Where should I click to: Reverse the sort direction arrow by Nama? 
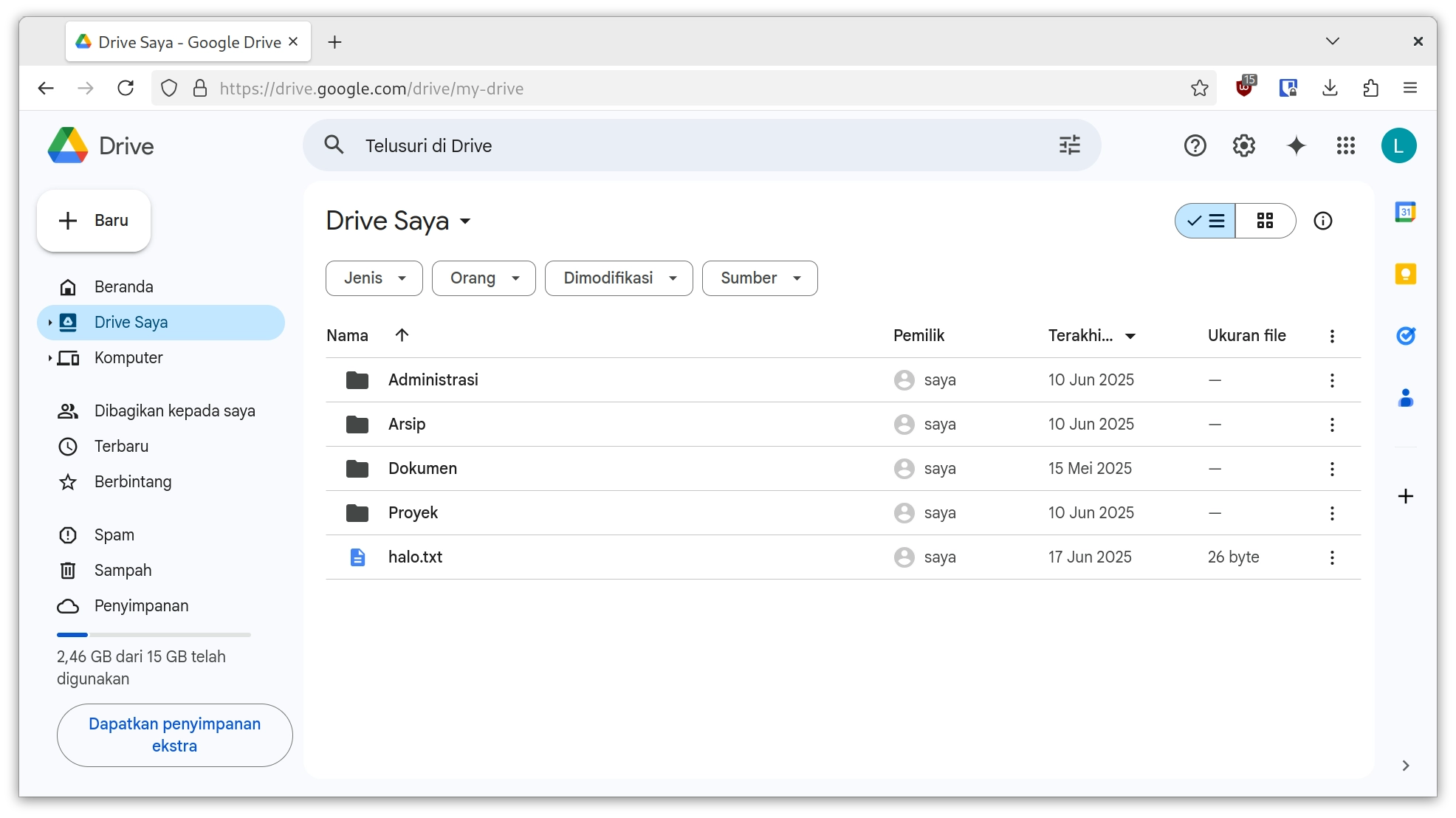tap(402, 335)
